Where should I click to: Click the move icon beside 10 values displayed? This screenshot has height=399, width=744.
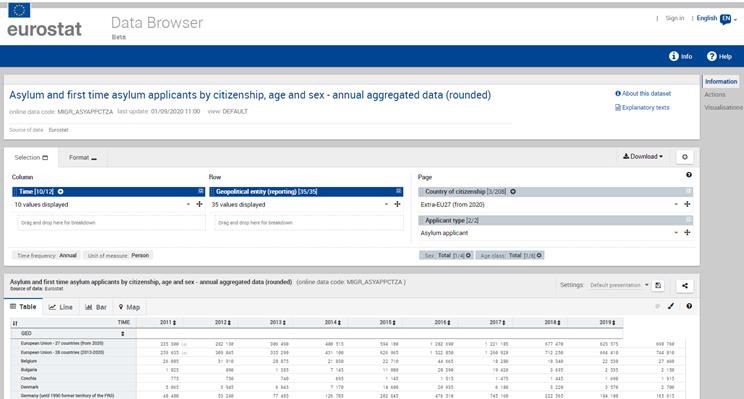click(x=199, y=204)
